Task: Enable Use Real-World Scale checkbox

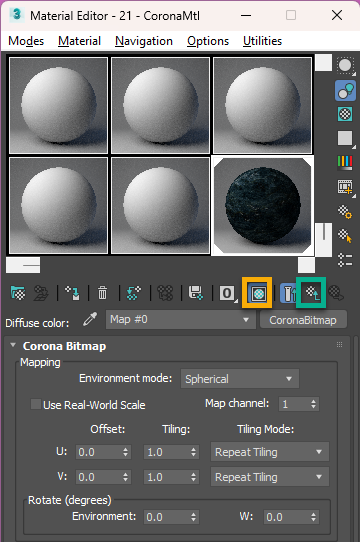Action: click(36, 404)
